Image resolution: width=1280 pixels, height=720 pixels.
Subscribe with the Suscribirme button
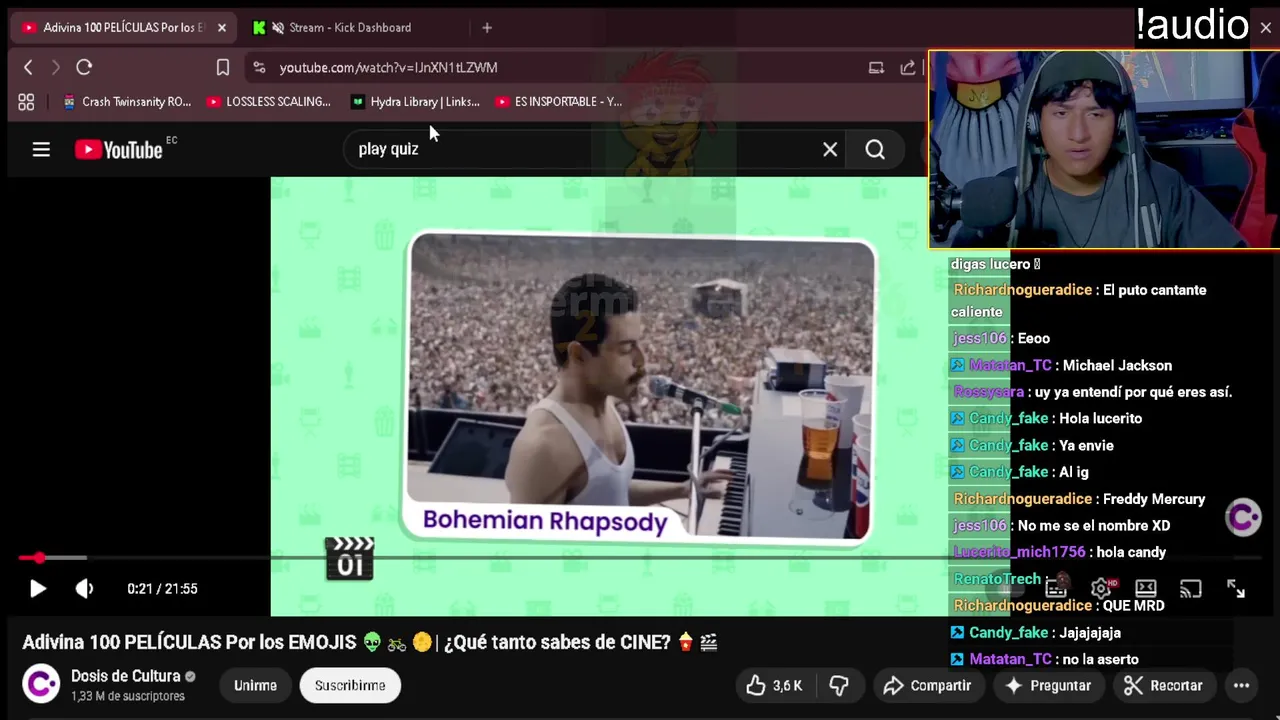(350, 686)
